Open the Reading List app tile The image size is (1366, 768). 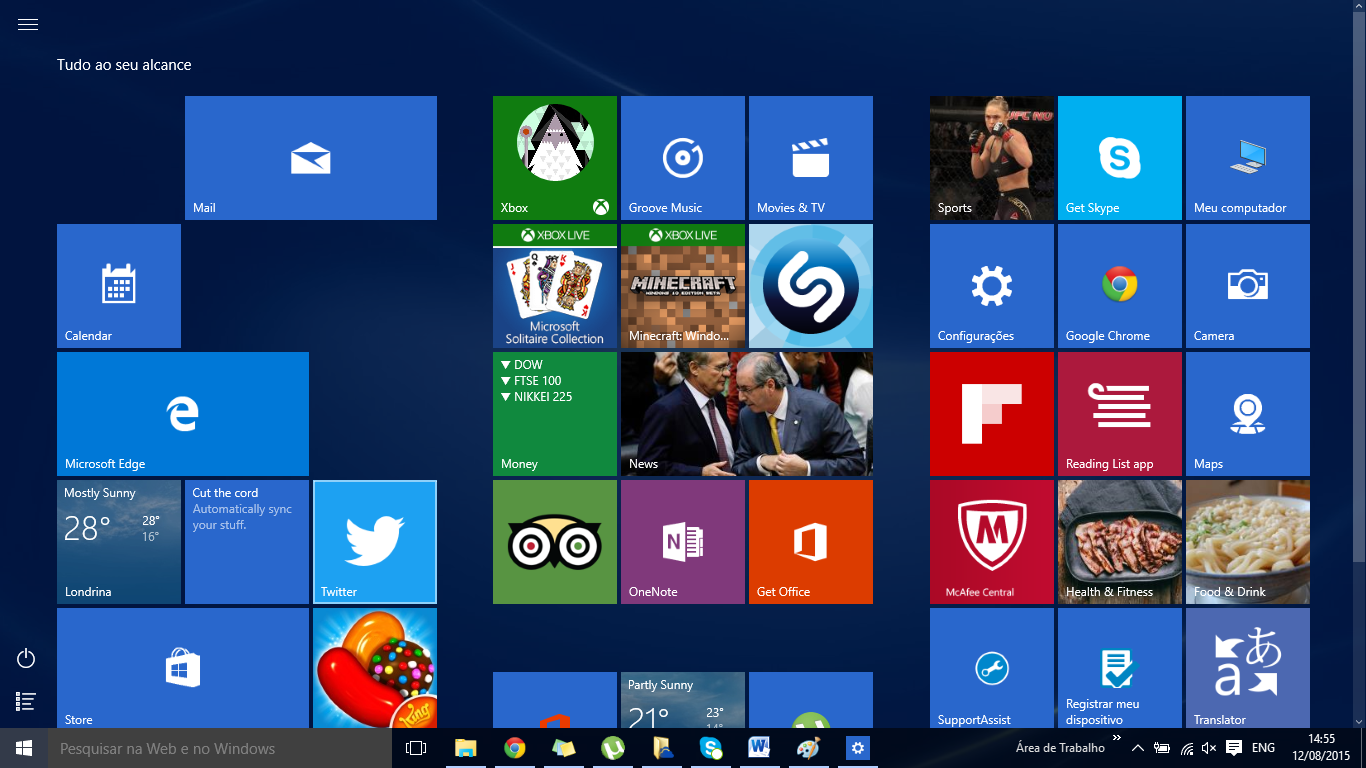coord(1120,414)
